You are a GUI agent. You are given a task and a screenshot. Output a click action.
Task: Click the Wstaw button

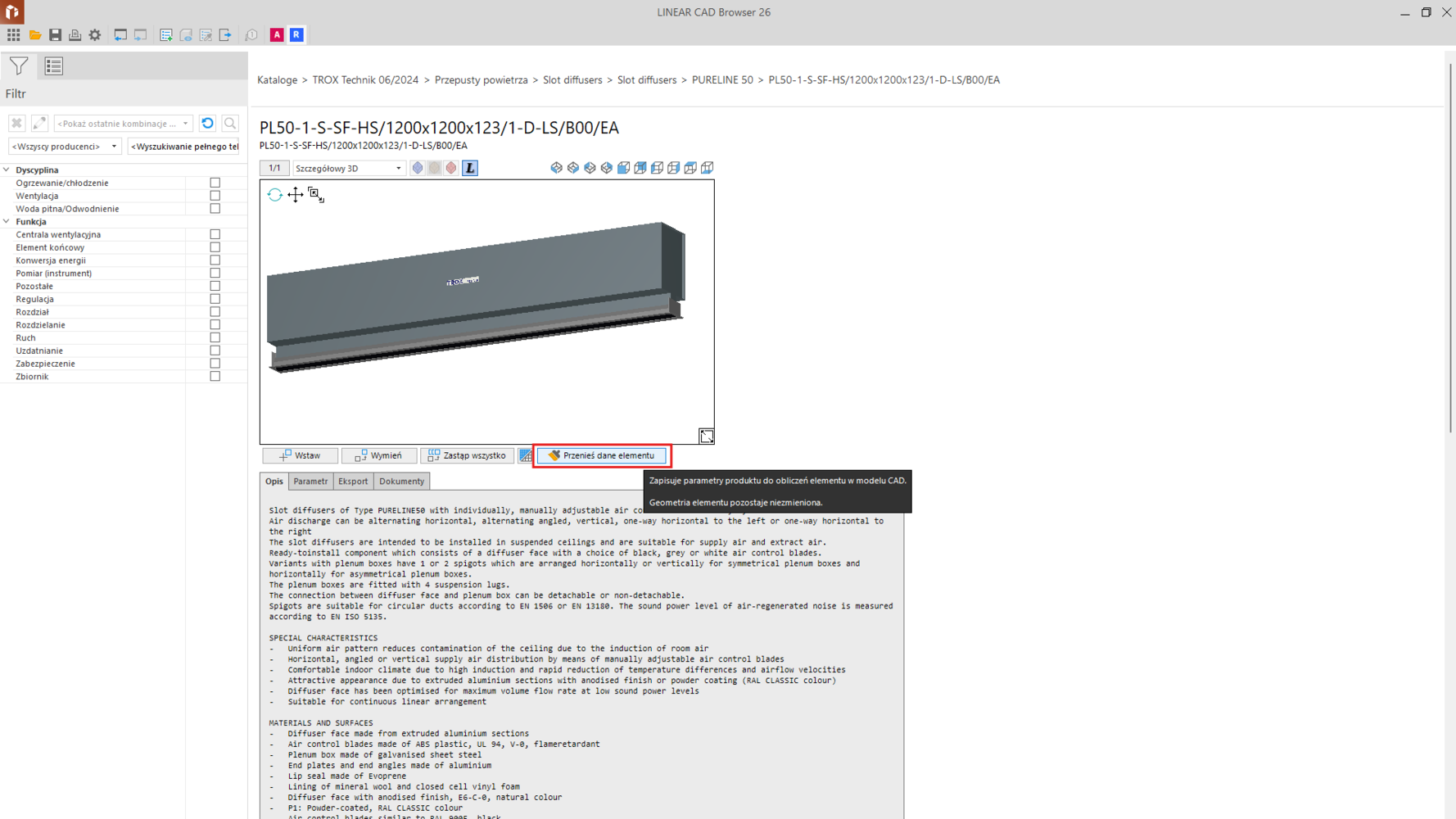pos(300,455)
